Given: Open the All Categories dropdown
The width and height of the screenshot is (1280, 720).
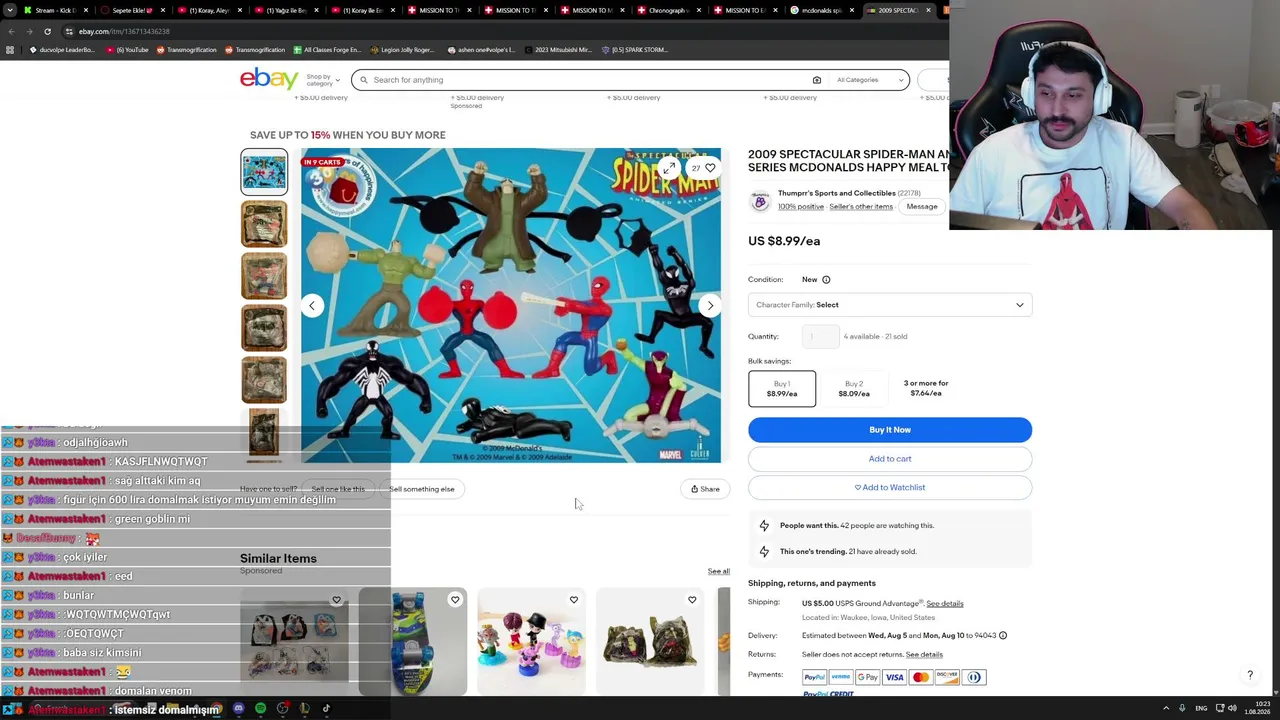Looking at the screenshot, I should [870, 80].
